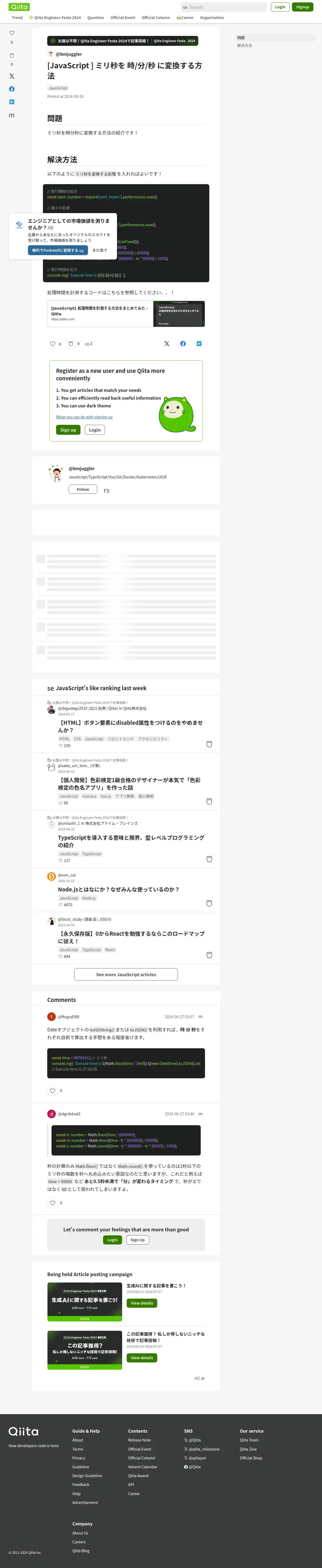This screenshot has width=322, height=1568.
Task: Jump to 解決方法 in the table of contents
Action: (244, 46)
